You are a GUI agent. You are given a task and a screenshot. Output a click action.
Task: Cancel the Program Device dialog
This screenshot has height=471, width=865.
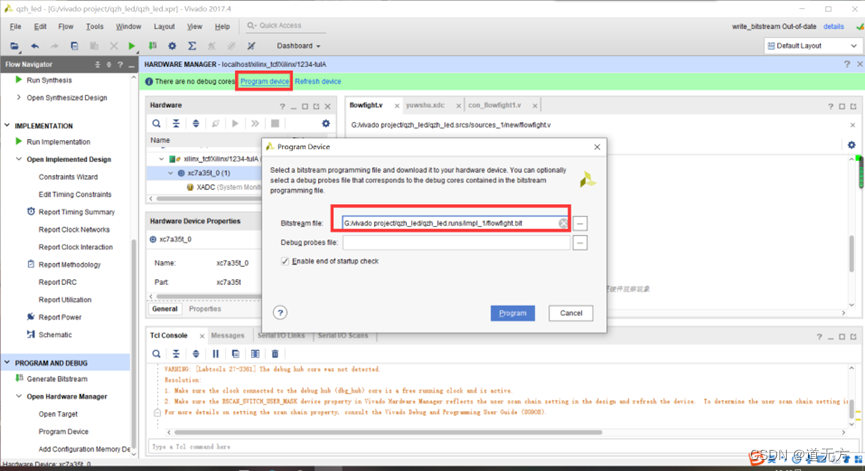point(571,313)
